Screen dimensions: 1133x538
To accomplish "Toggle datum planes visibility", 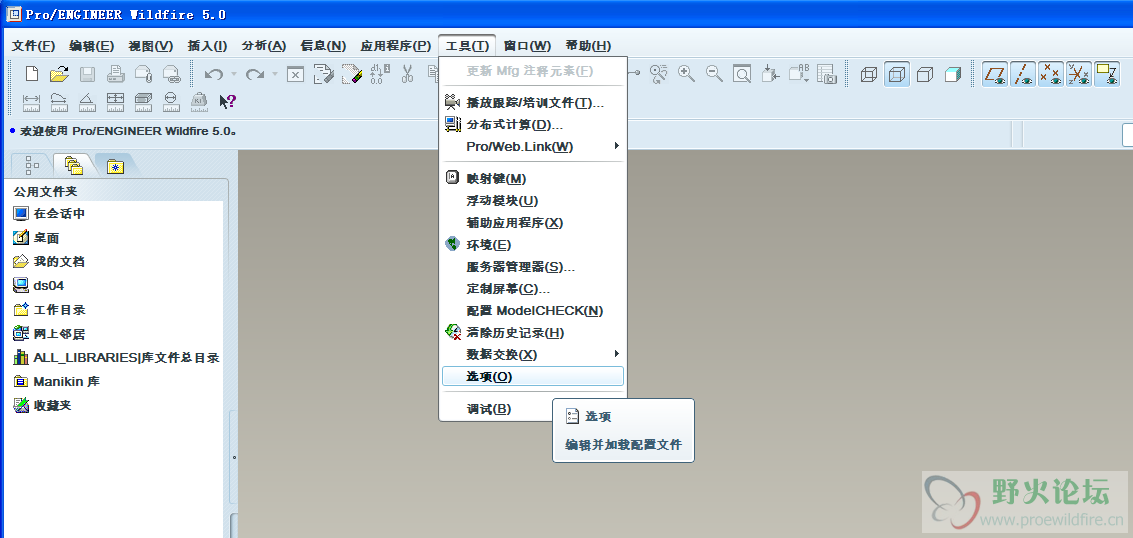I will tap(995, 74).
